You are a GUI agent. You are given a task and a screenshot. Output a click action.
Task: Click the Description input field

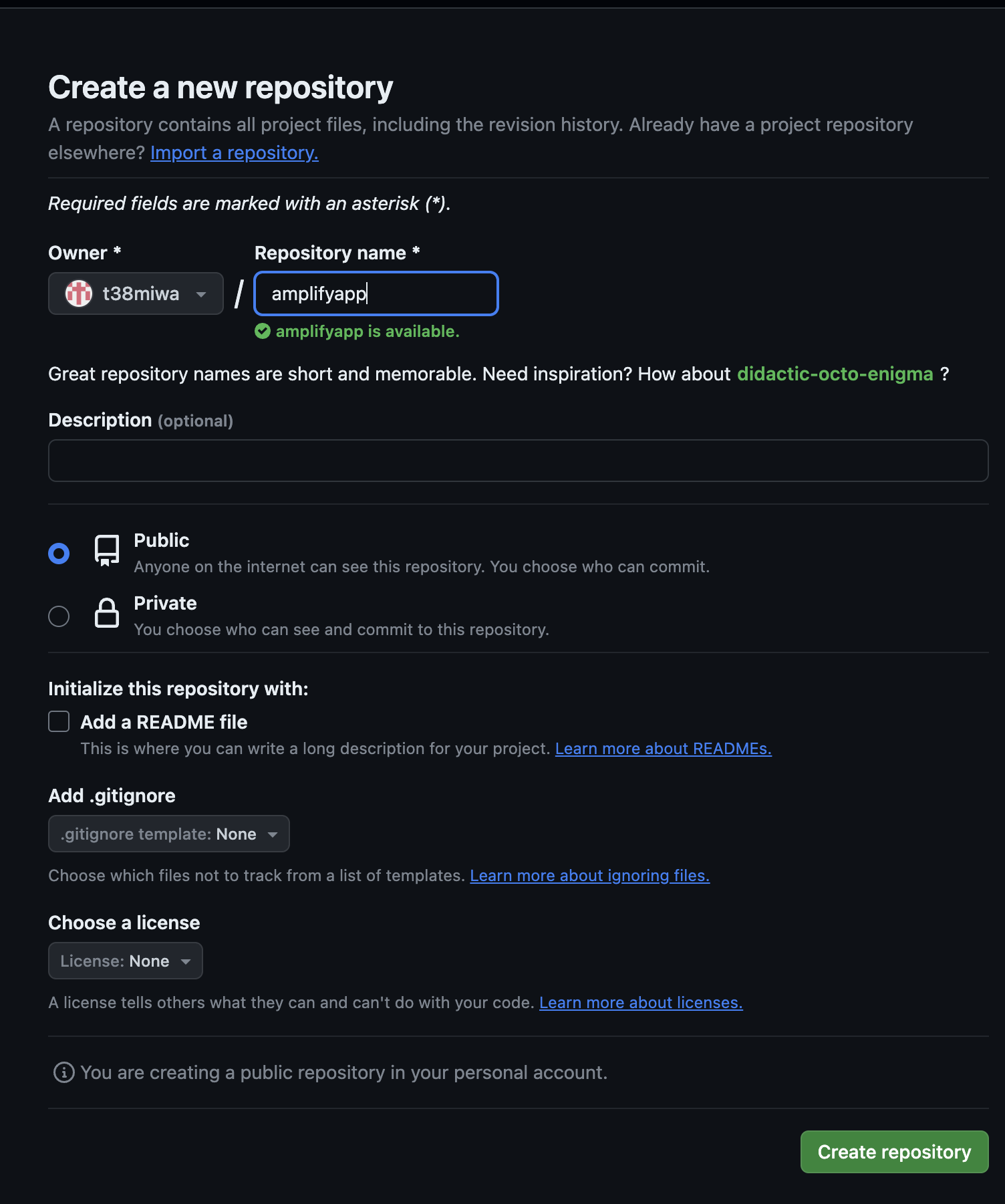click(518, 460)
